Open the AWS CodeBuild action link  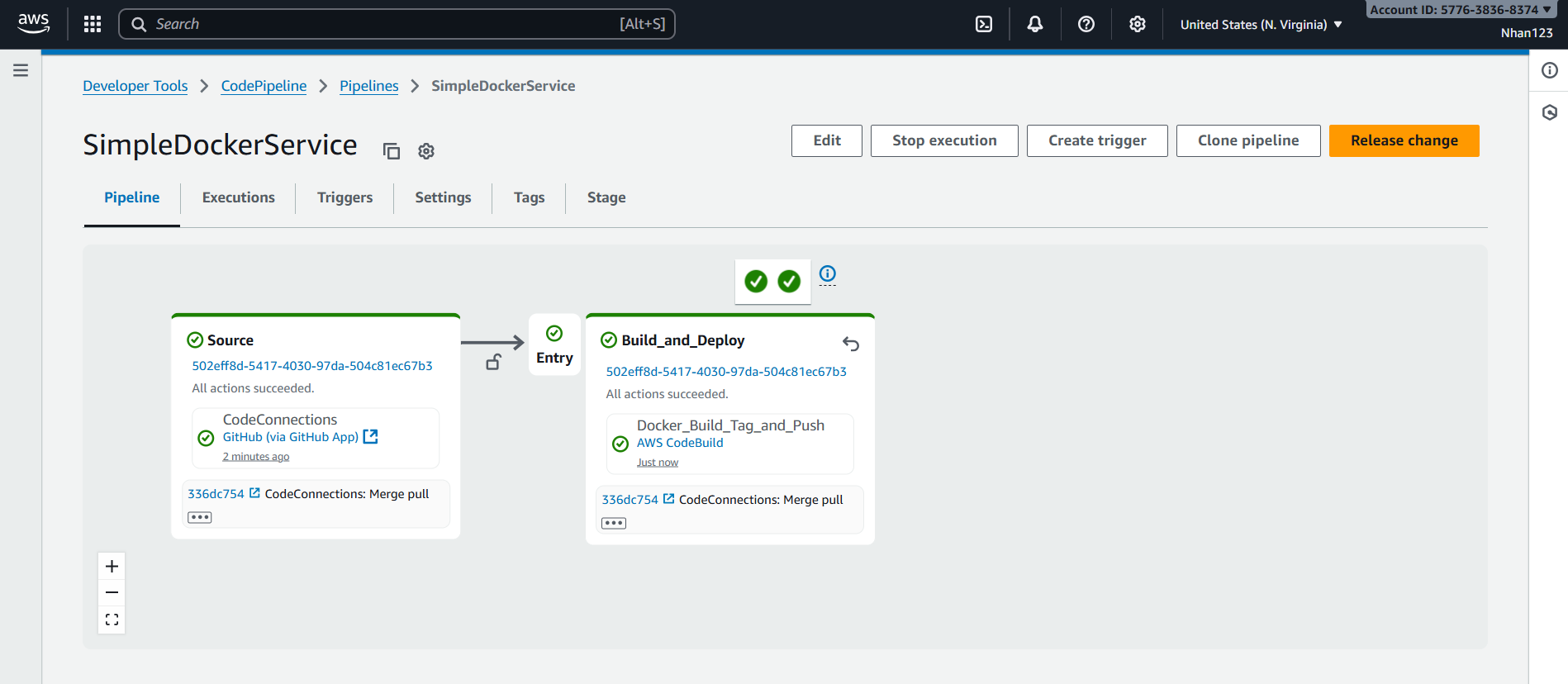coord(680,443)
